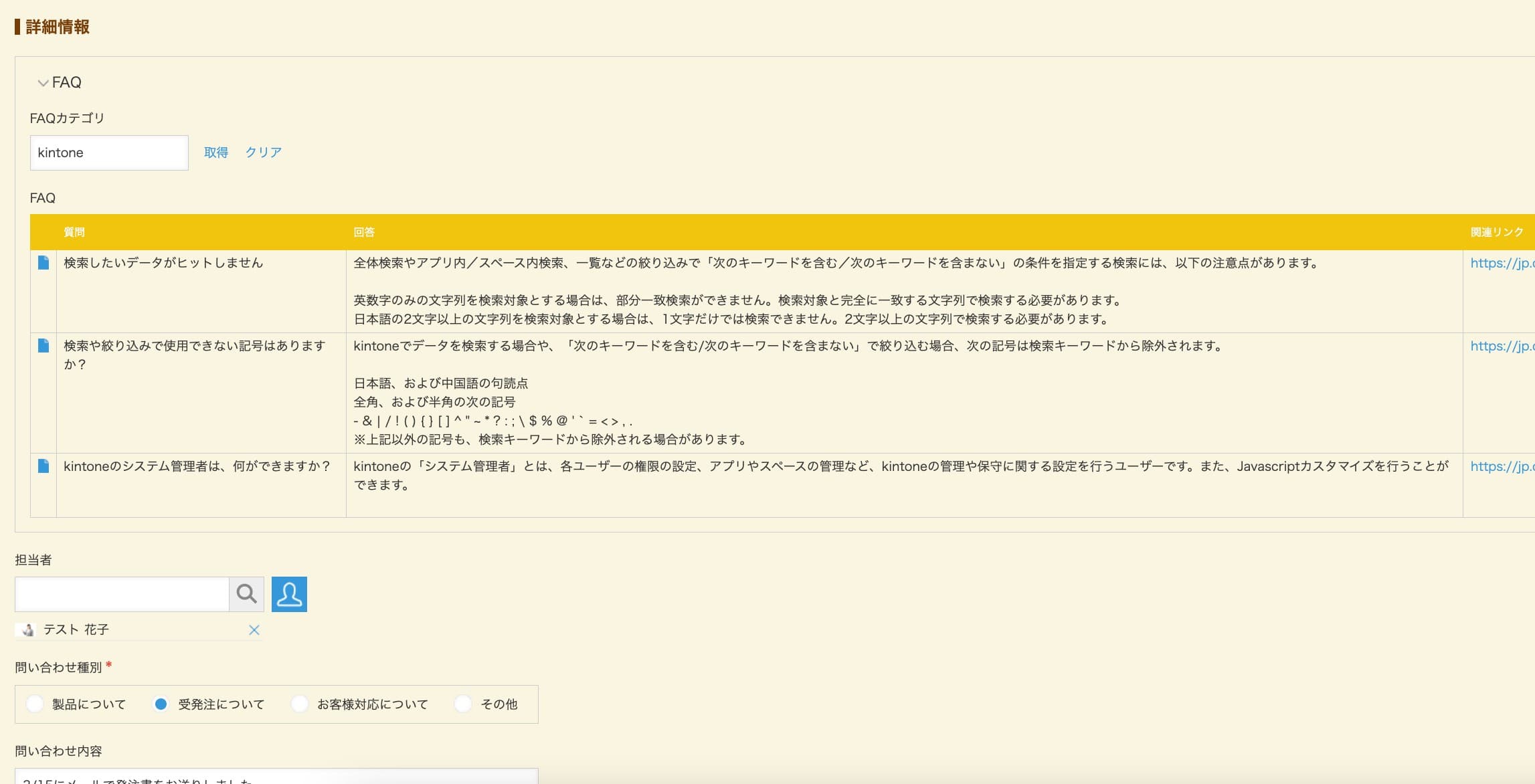Open related link in 検索したいデータがヒットしません row

coord(1502,263)
